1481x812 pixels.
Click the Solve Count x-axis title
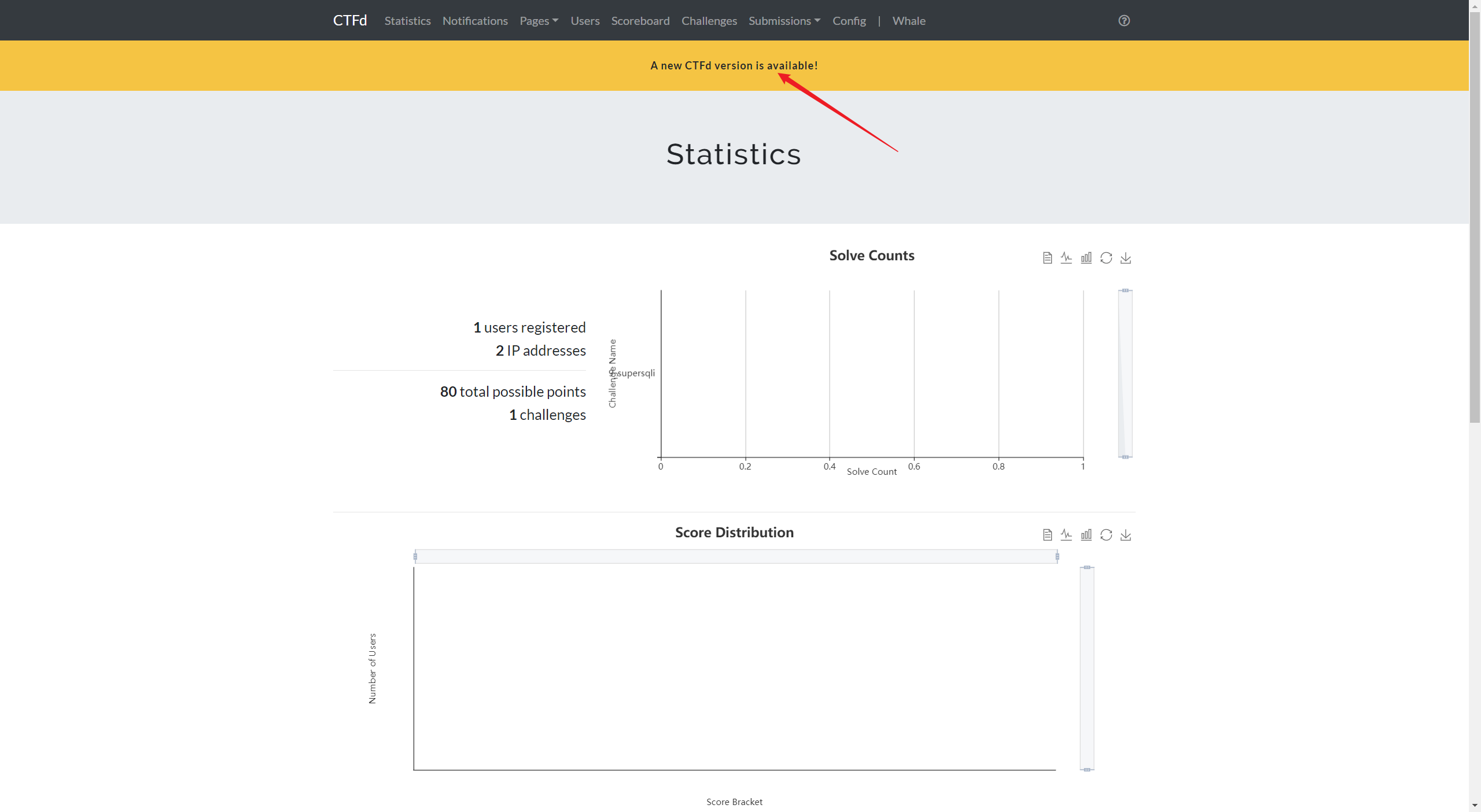click(871, 471)
